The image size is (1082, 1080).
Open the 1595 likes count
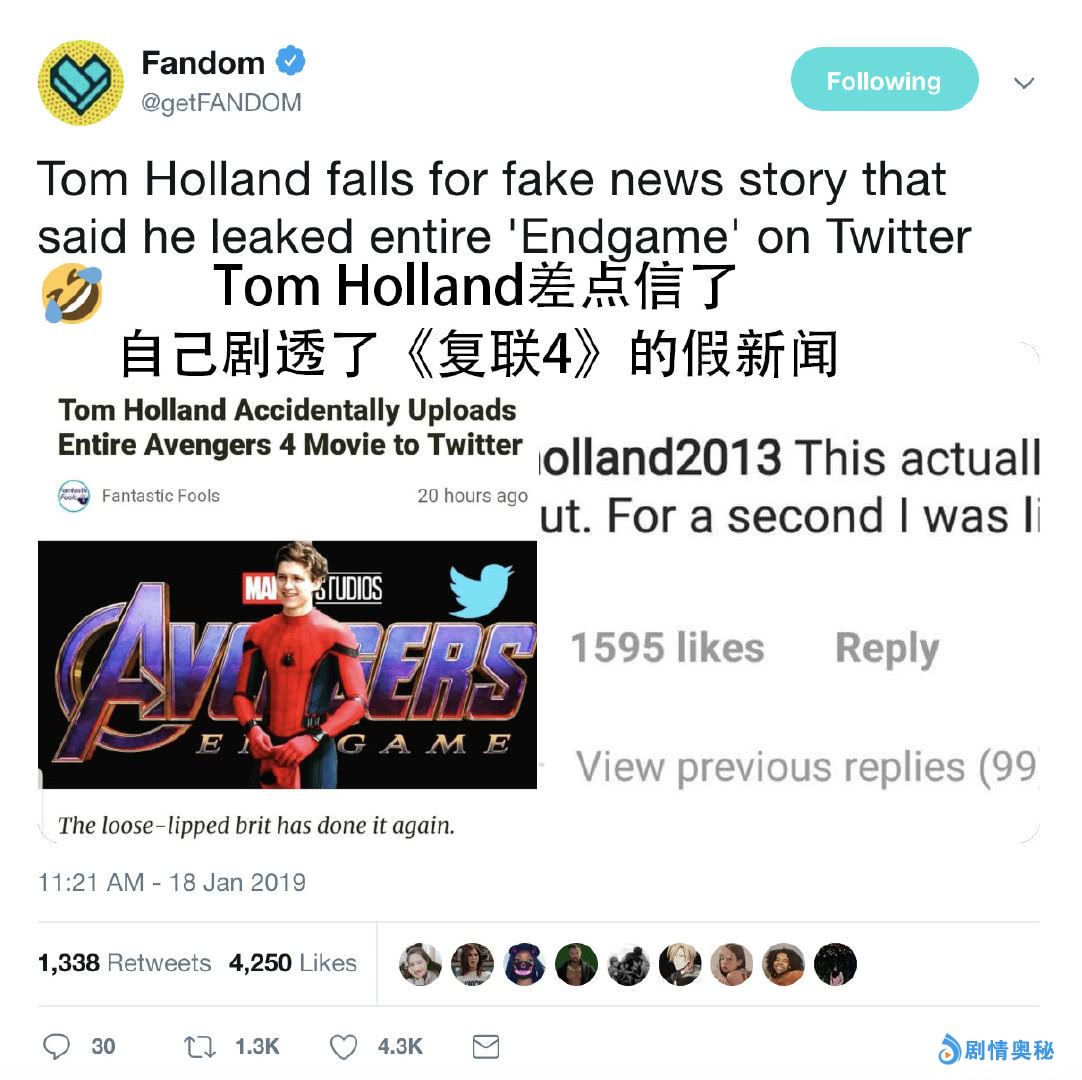point(668,648)
